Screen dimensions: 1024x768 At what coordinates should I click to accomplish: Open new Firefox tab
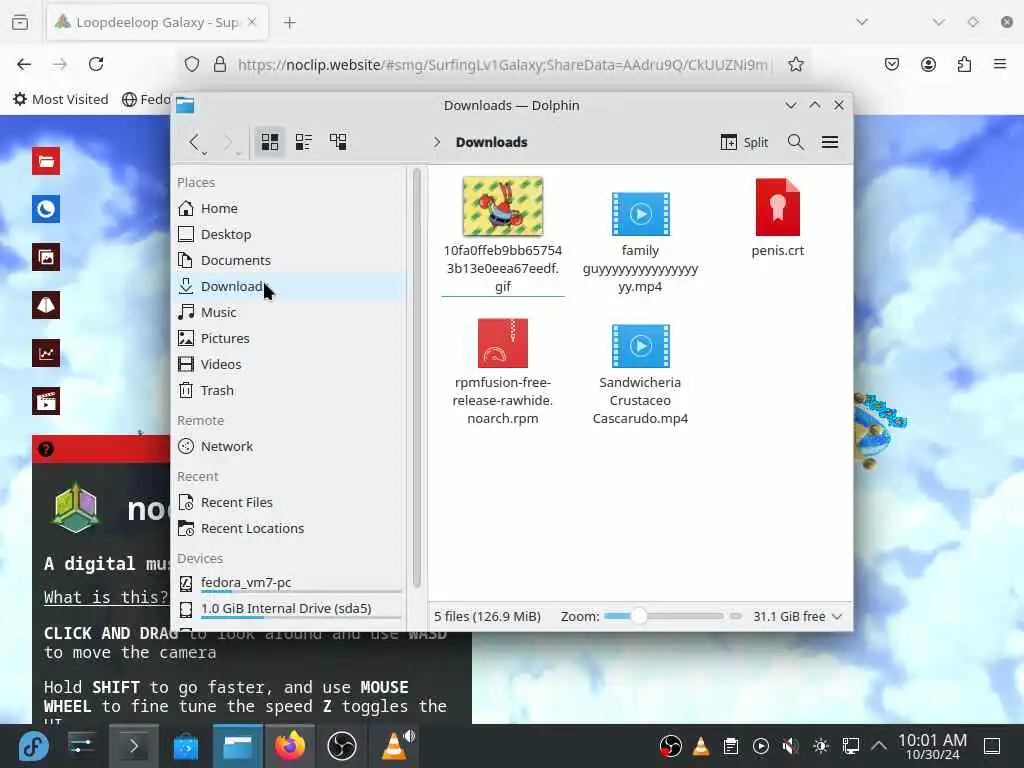289,23
